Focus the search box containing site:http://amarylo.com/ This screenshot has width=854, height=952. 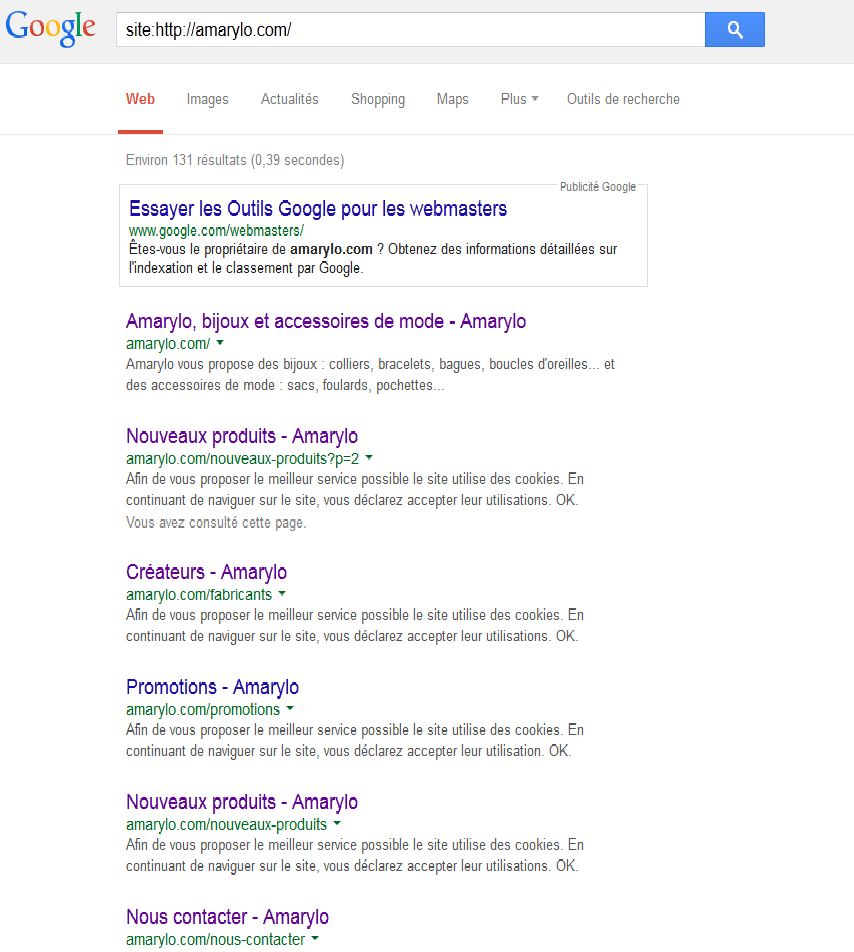pos(410,29)
